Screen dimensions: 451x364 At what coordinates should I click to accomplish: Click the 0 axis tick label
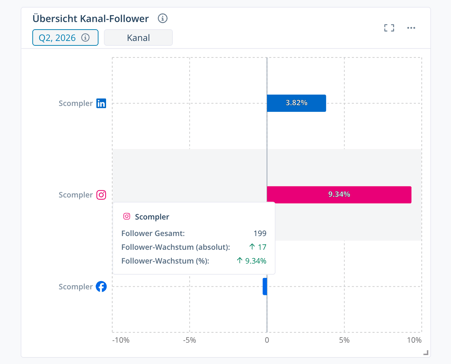267,340
